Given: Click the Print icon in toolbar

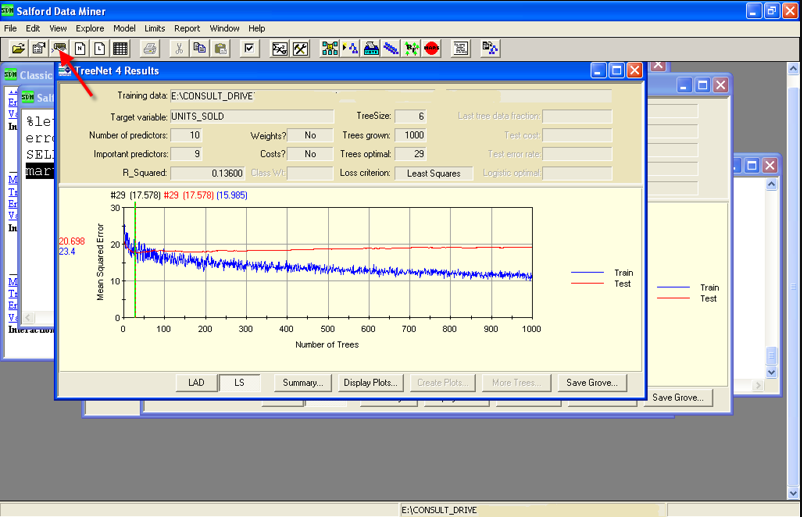Looking at the screenshot, I should tap(149, 48).
